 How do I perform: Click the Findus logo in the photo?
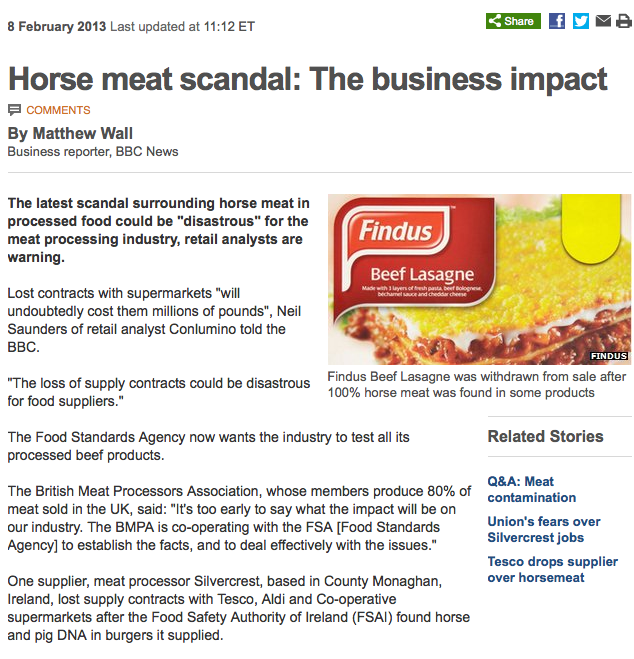point(395,231)
